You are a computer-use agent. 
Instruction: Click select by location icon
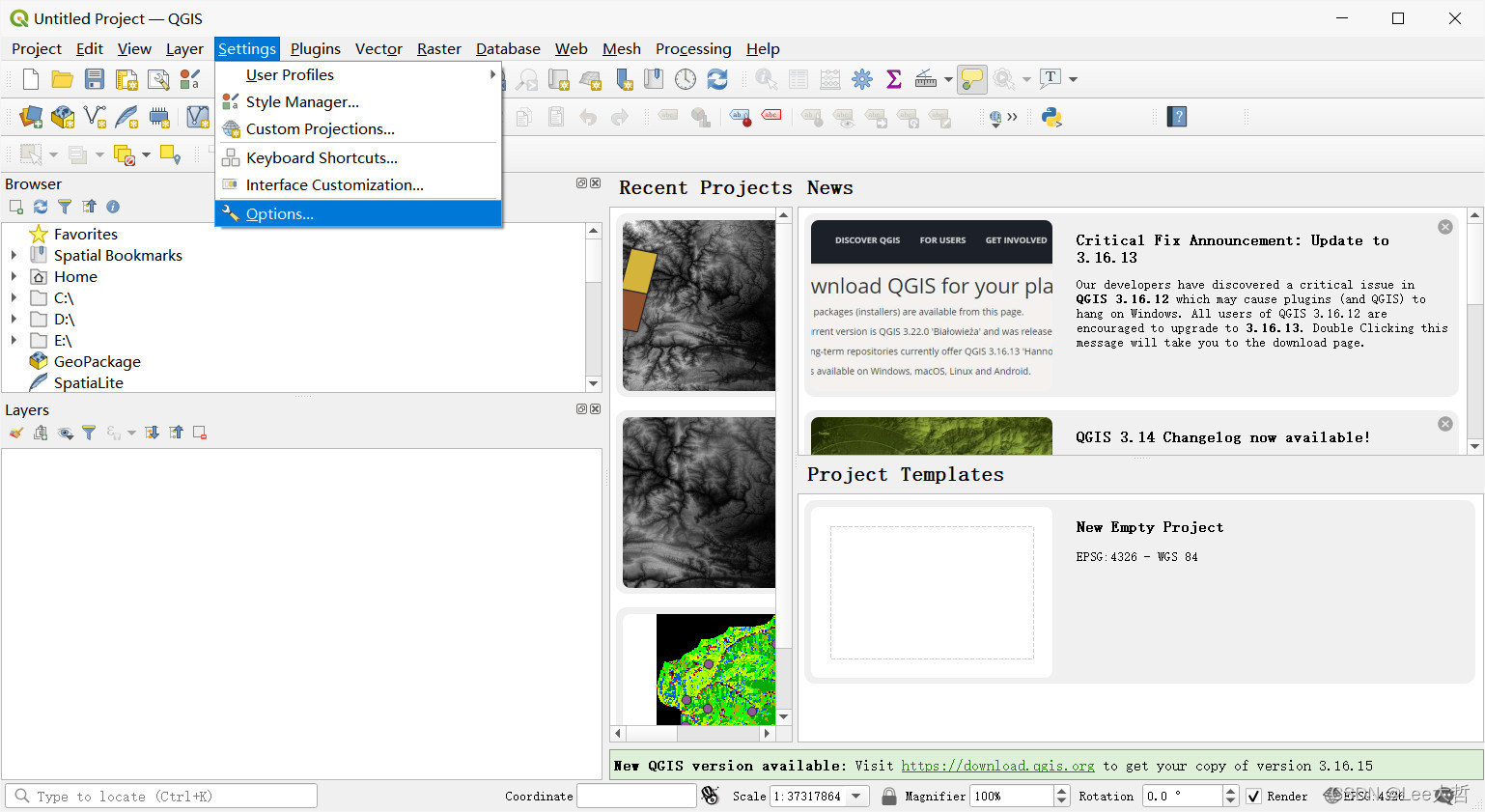tap(171, 154)
